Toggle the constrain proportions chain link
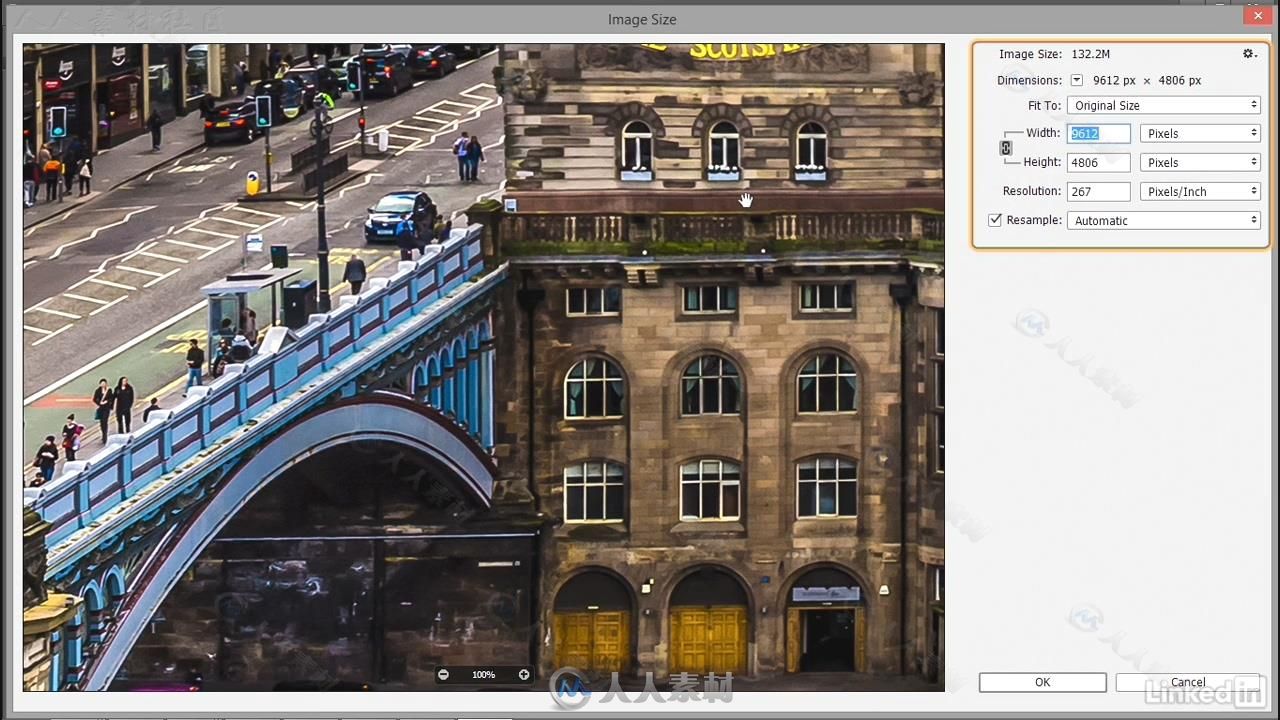The image size is (1280, 720). (x=1006, y=148)
